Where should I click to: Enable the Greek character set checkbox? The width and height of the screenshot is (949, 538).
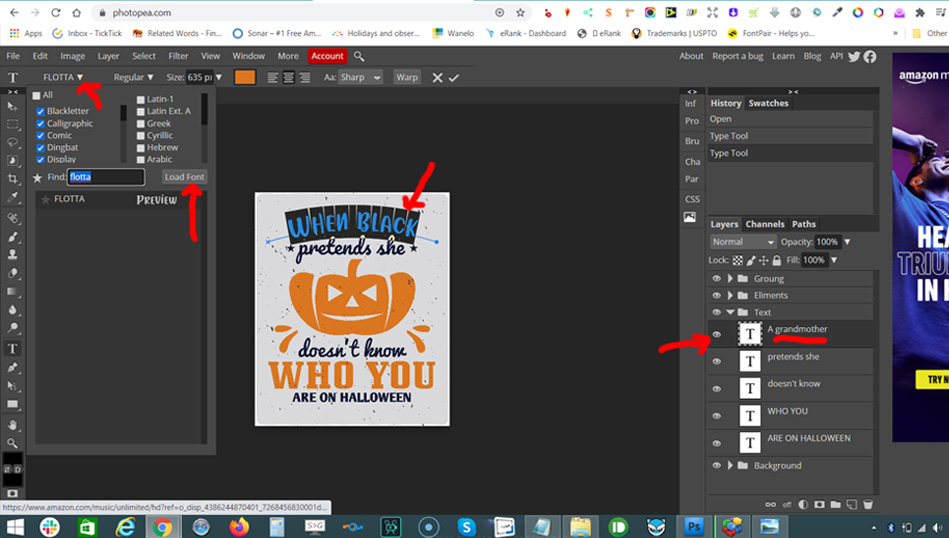point(141,123)
